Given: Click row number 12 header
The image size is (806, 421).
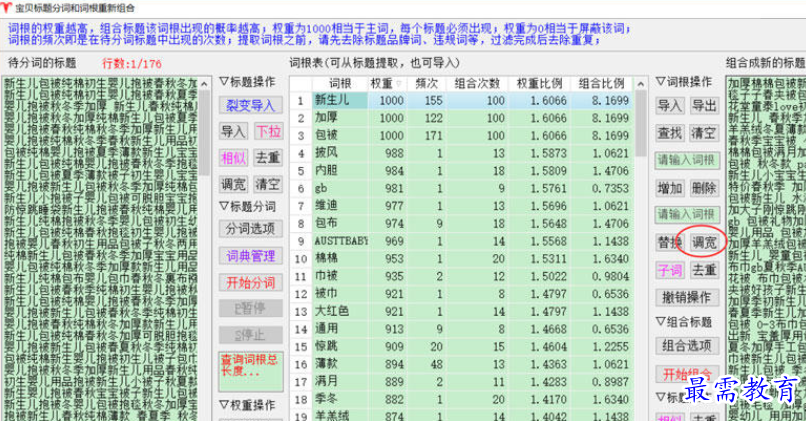Looking at the screenshot, I should coord(301,294).
